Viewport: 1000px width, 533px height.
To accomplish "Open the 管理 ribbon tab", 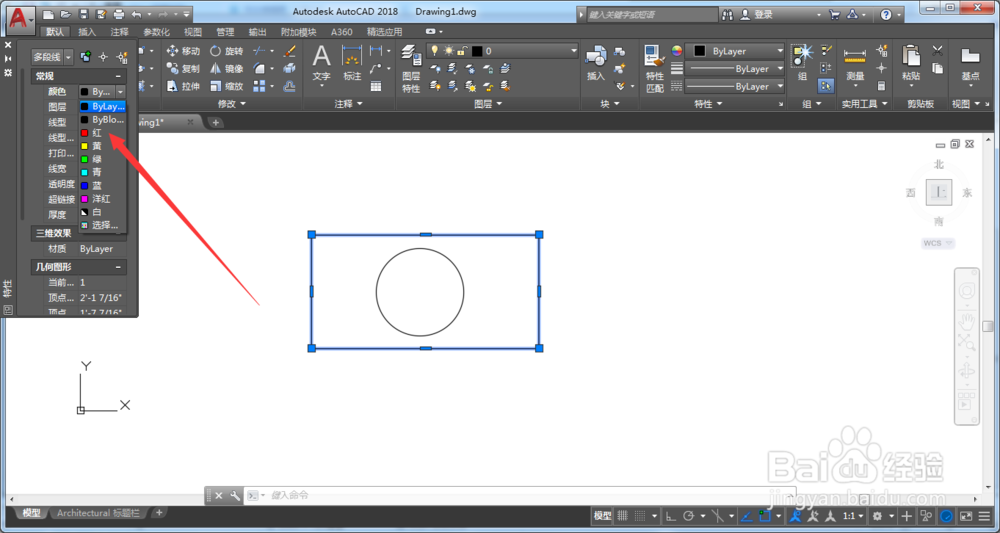I will click(x=225, y=32).
